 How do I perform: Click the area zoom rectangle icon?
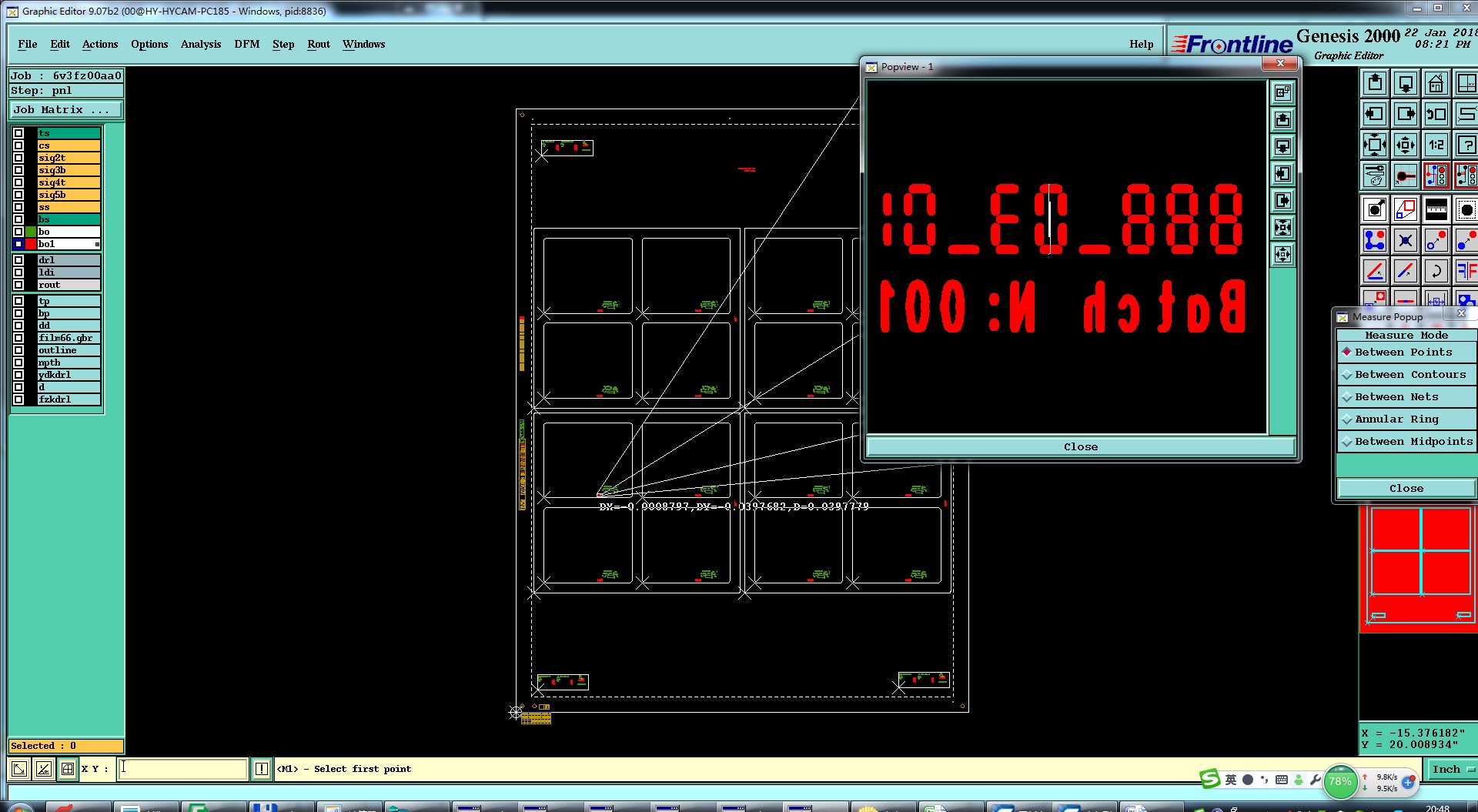(1406, 209)
